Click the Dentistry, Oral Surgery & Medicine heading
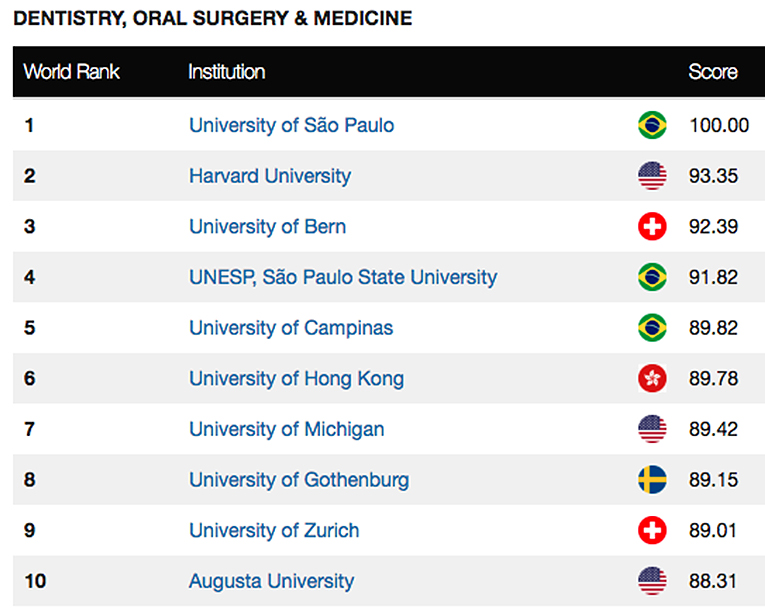 pos(212,18)
